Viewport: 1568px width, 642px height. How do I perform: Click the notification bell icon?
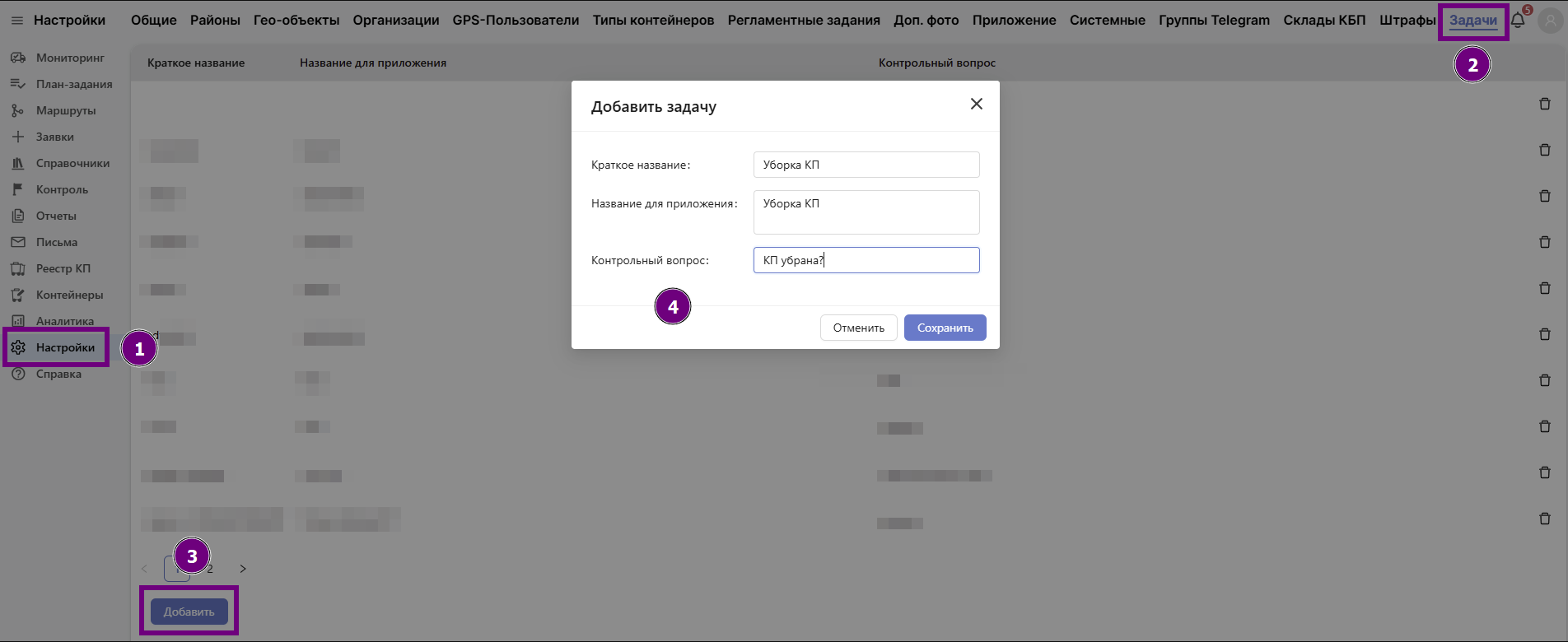(x=1518, y=21)
